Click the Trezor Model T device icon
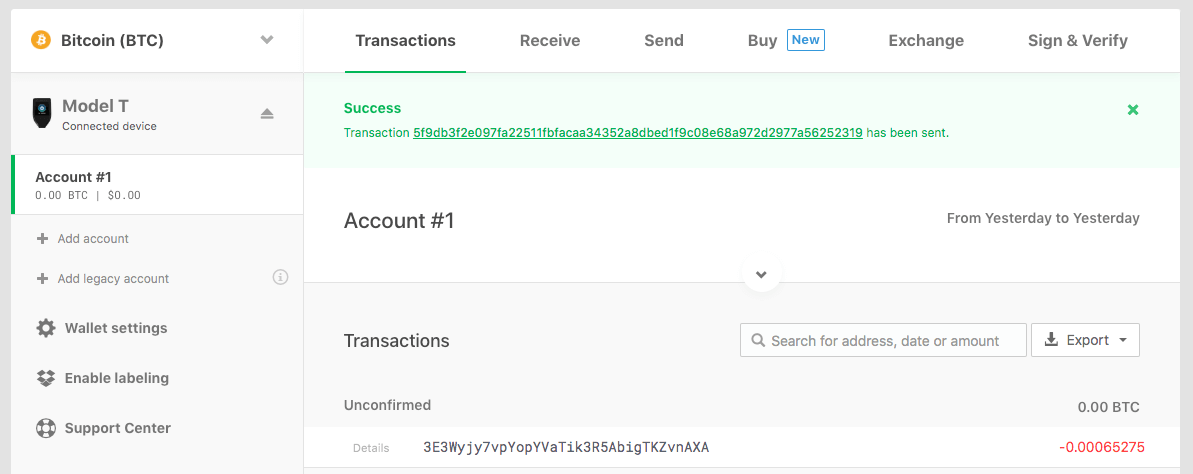The height and width of the screenshot is (474, 1193). (x=42, y=113)
